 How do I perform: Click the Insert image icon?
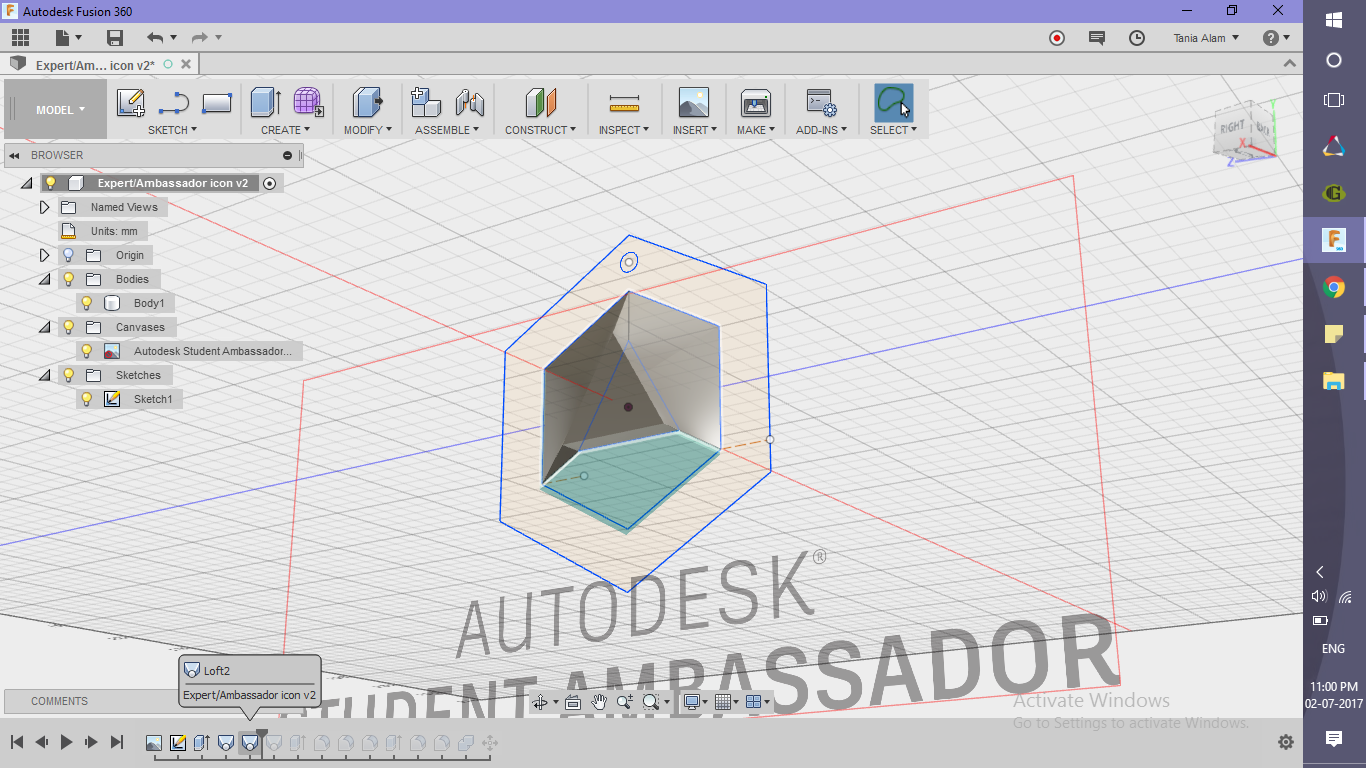click(x=693, y=103)
